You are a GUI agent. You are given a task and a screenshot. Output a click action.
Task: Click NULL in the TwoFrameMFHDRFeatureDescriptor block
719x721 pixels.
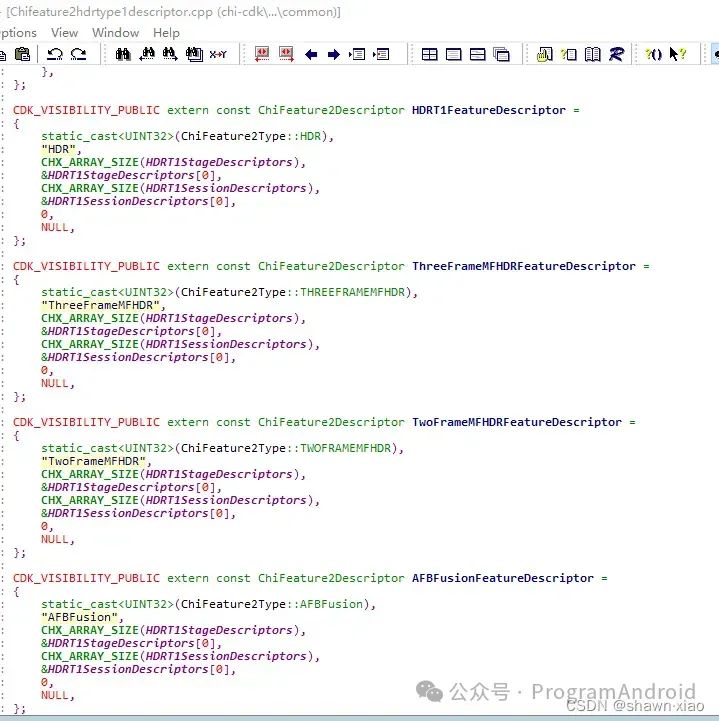coord(55,539)
